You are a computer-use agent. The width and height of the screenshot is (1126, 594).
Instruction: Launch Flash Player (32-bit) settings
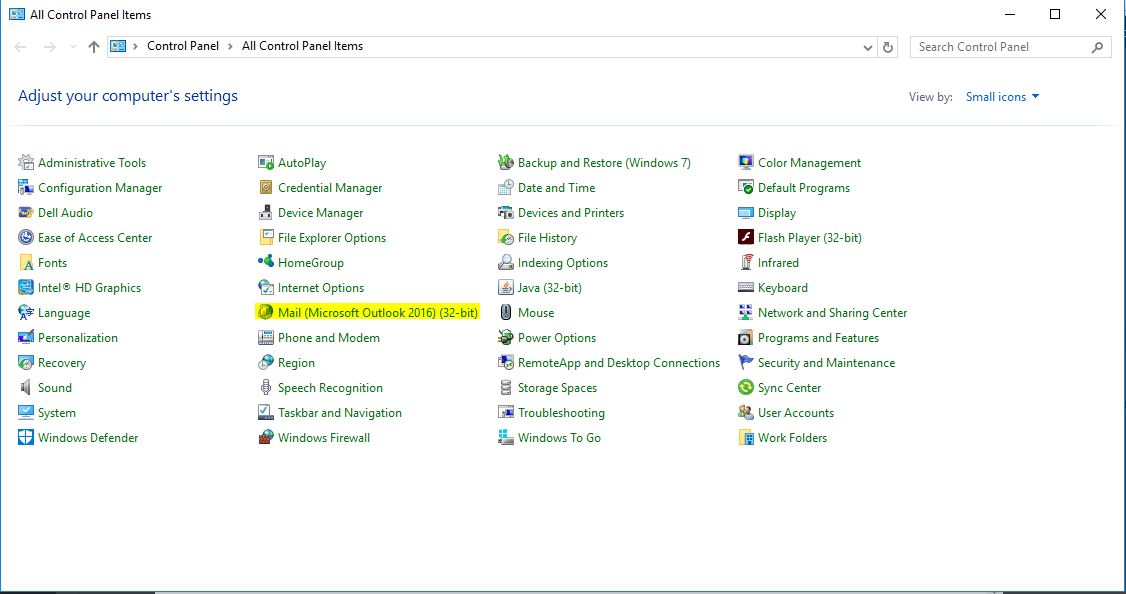(810, 237)
